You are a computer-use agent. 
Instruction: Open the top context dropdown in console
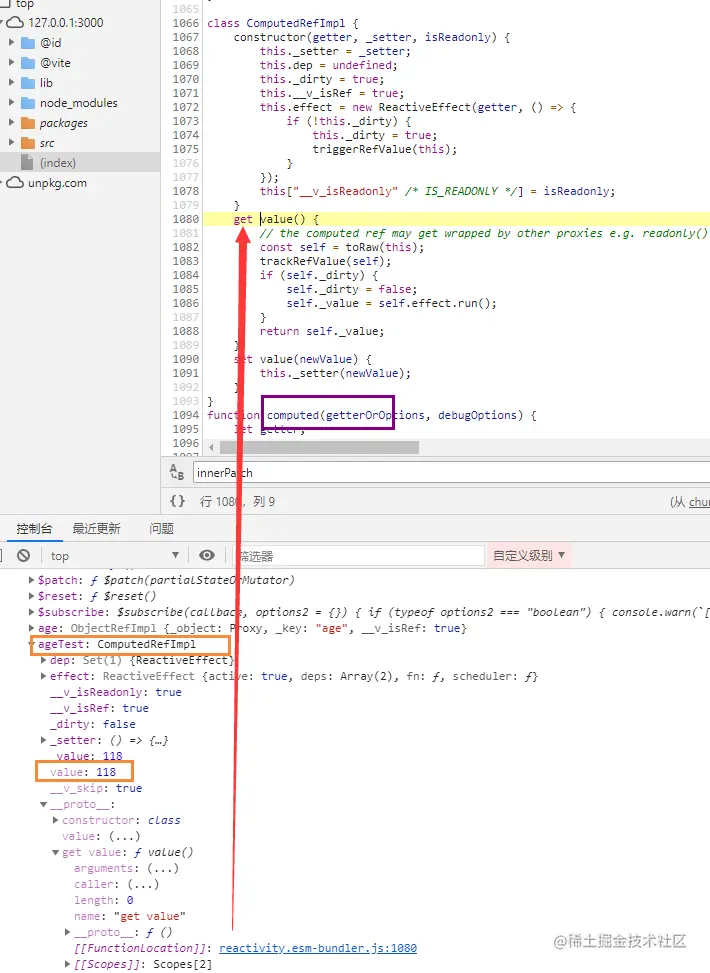(x=114, y=555)
